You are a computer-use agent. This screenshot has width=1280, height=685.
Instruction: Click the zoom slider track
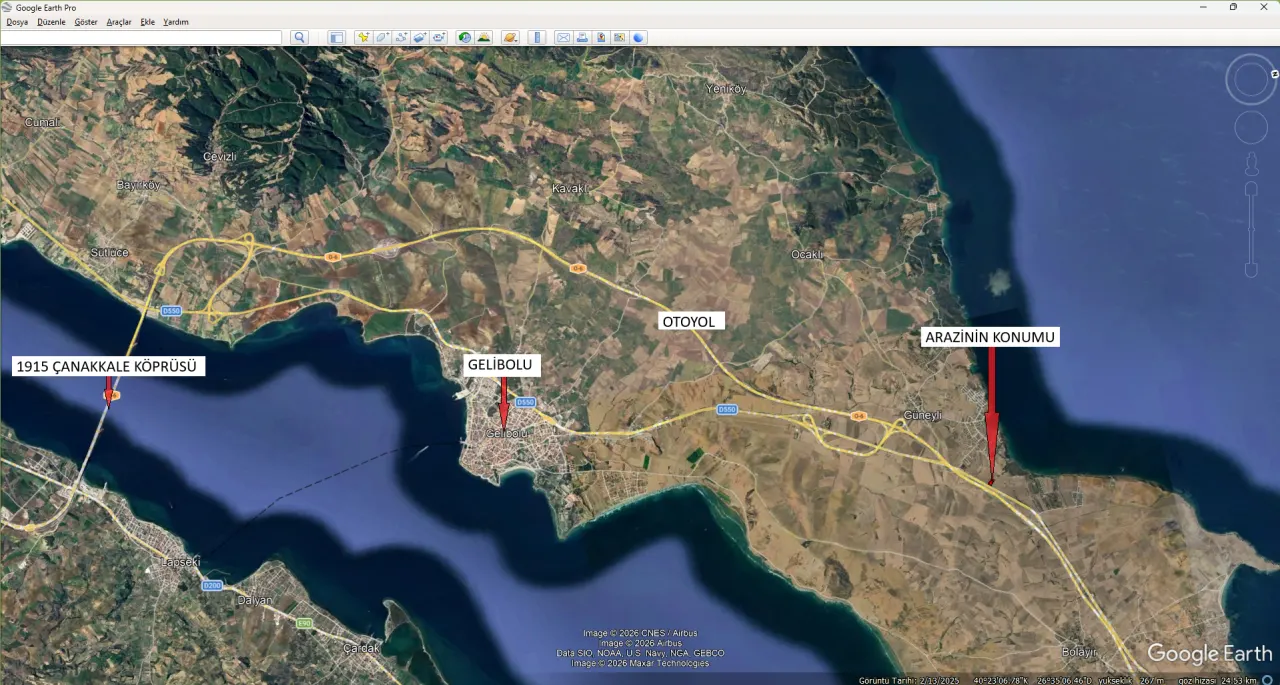[x=1251, y=230]
